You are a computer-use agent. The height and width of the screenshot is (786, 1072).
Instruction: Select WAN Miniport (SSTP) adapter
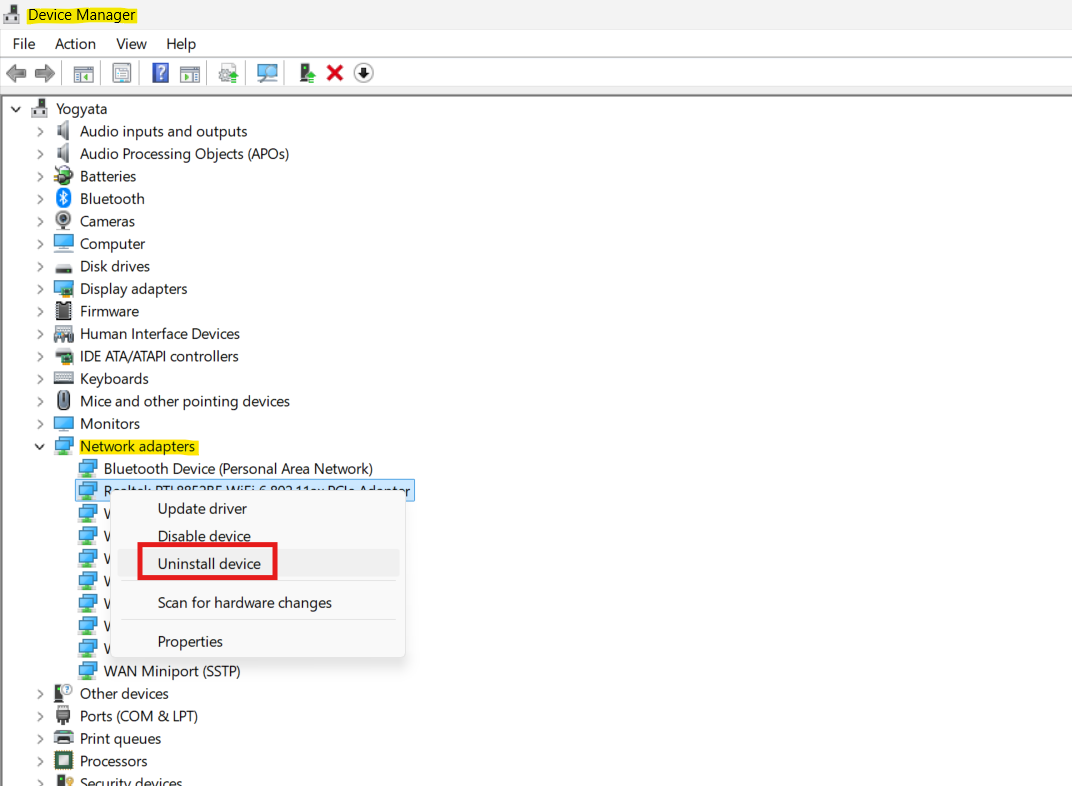[x=172, y=671]
